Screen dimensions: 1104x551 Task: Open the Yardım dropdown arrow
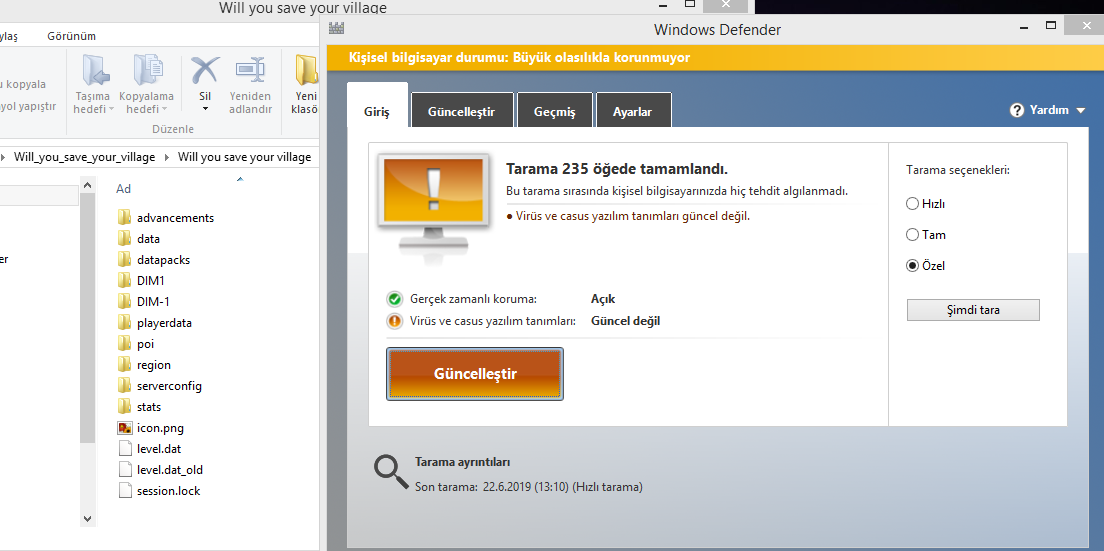[x=1080, y=110]
